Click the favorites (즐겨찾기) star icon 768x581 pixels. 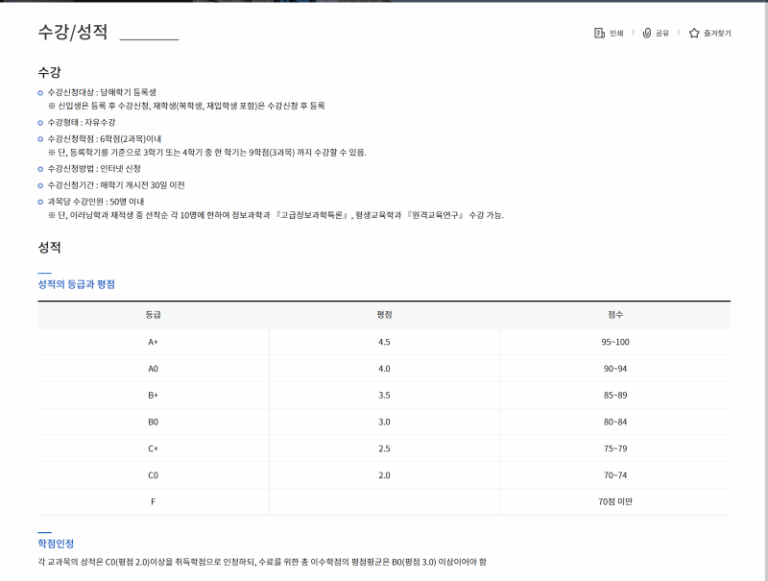tap(694, 33)
